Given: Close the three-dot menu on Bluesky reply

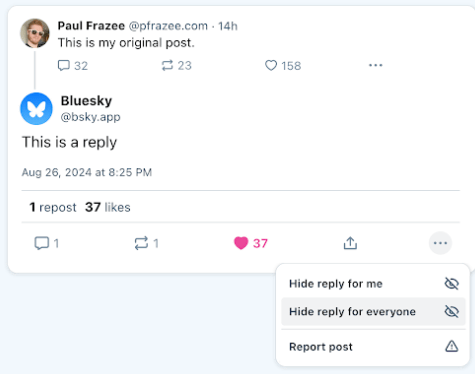Looking at the screenshot, I should click(440, 243).
